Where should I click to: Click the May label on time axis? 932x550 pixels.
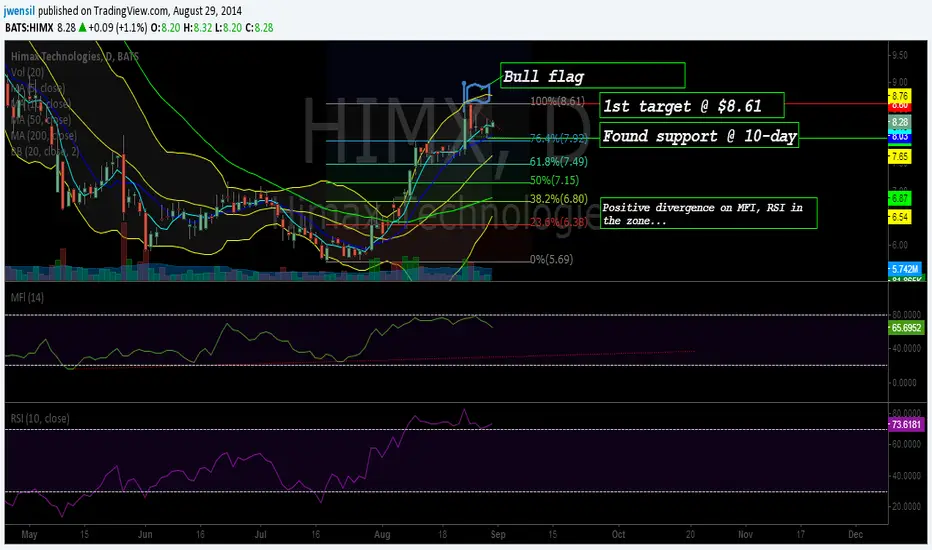[29, 534]
